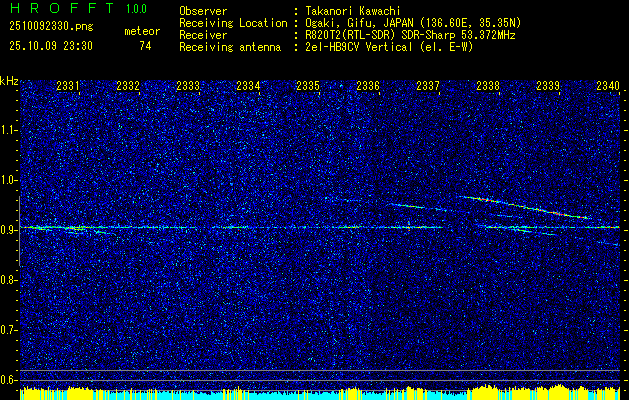This screenshot has height=400, width=629.
Task: Click the 2334 time marker
Action: [x=248, y=85]
